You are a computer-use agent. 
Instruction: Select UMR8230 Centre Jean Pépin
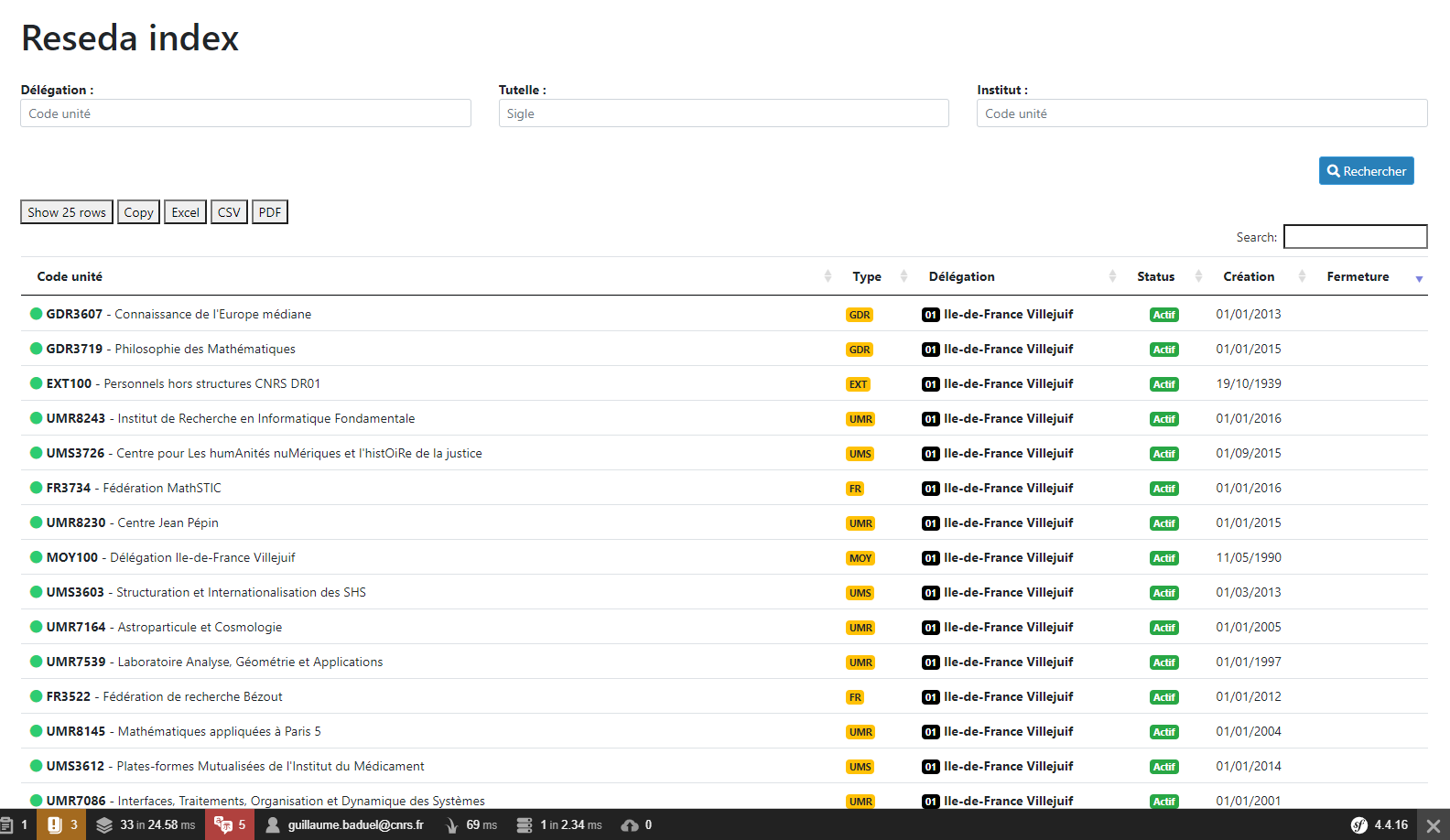(x=133, y=522)
